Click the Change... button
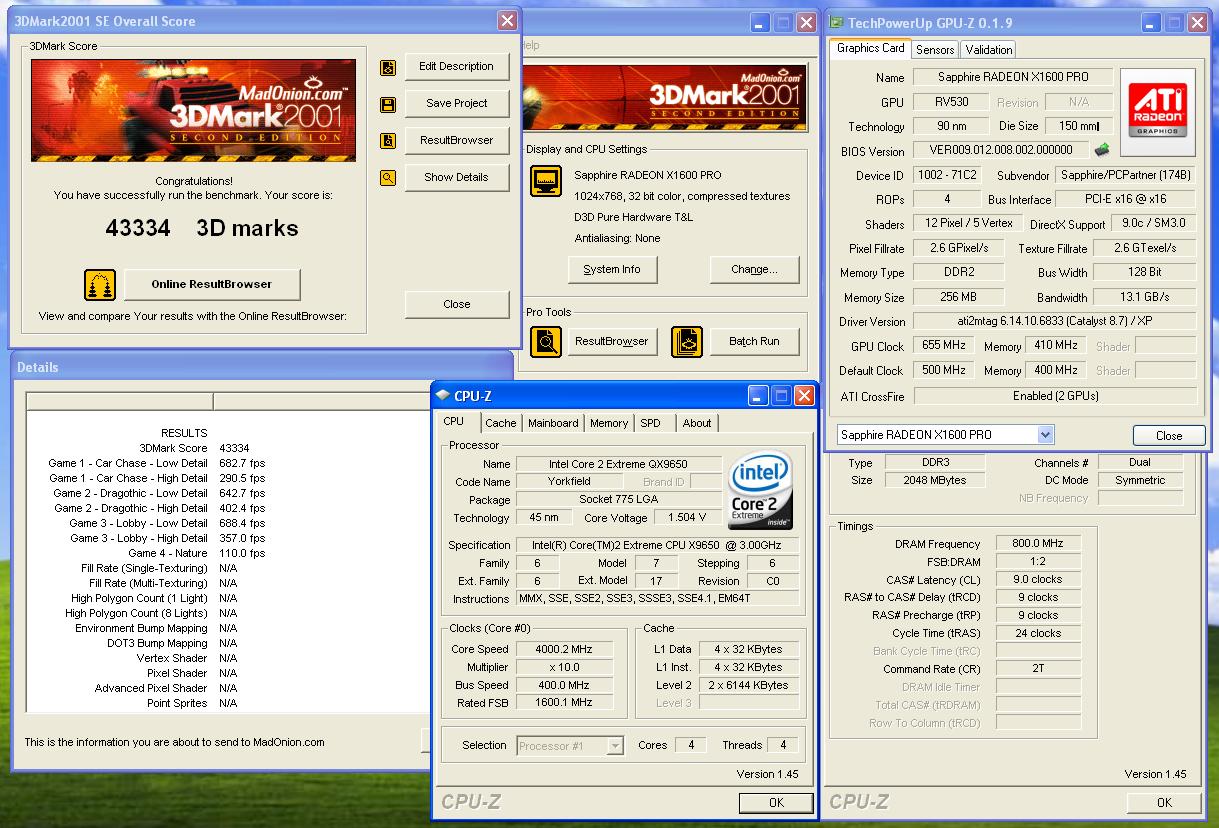1219x828 pixels. (754, 270)
